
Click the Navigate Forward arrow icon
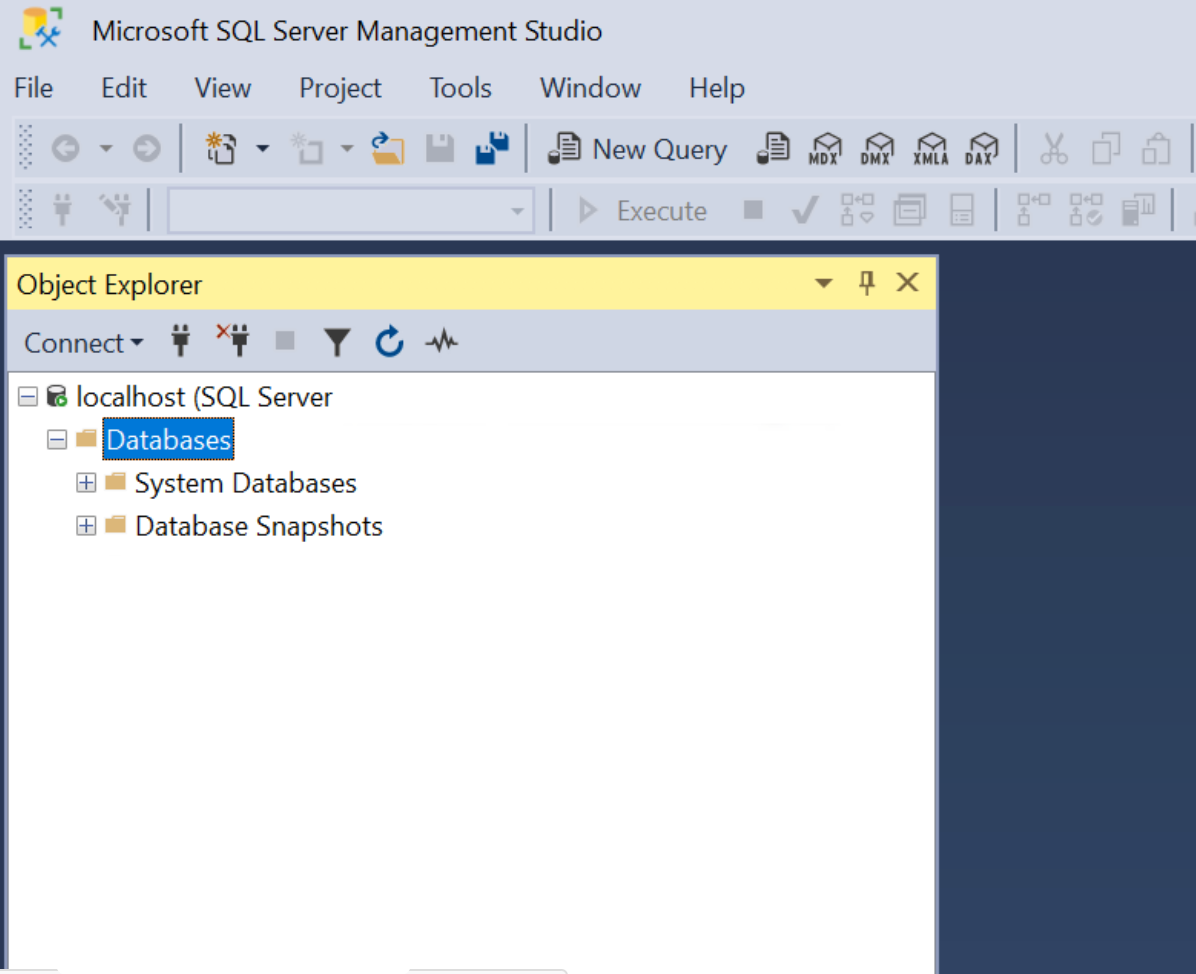point(146,148)
